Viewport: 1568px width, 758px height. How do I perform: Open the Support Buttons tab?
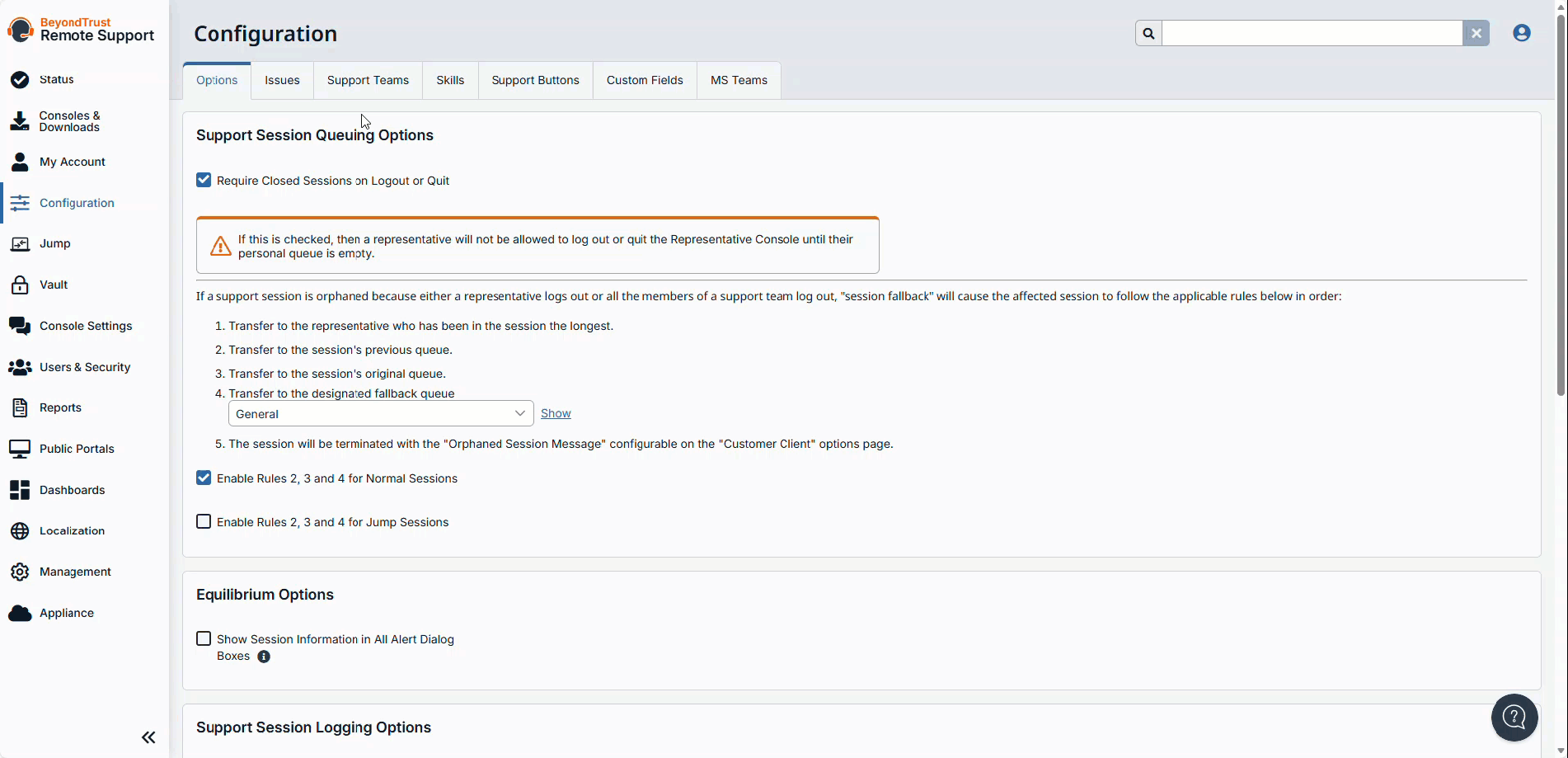[x=535, y=80]
